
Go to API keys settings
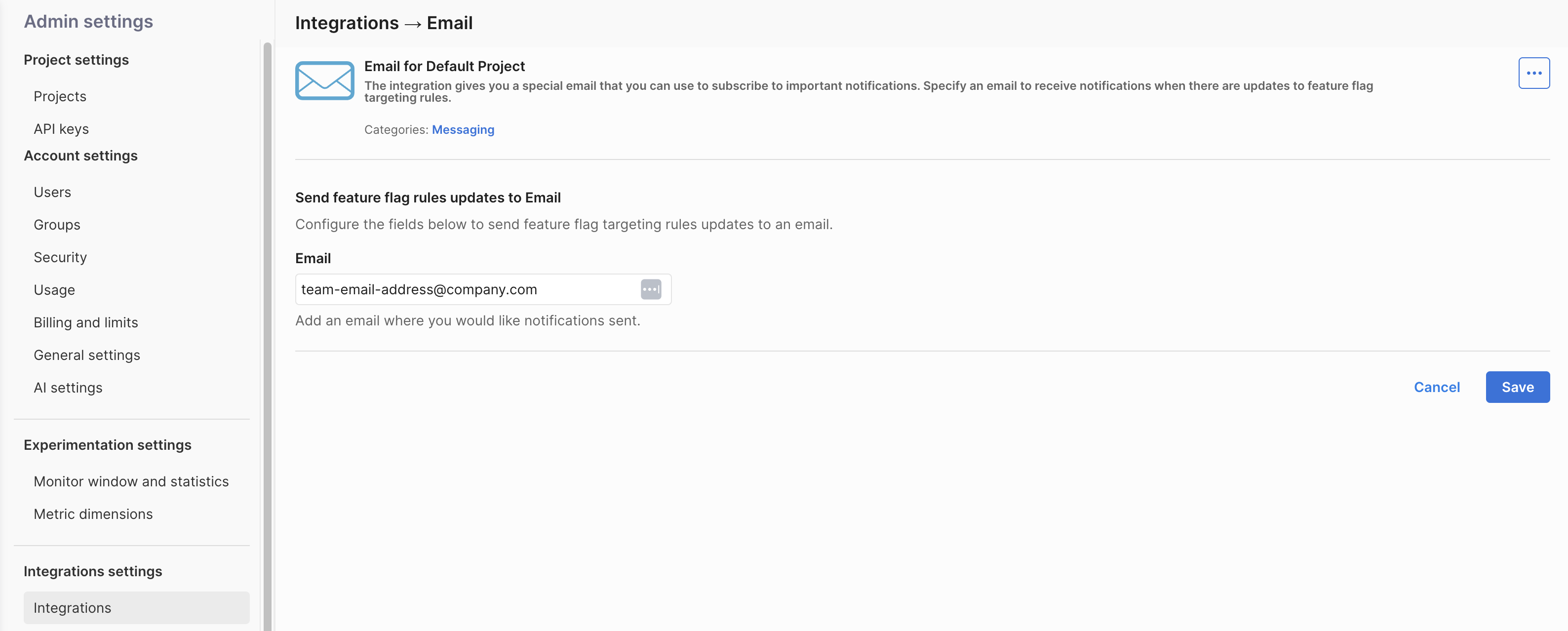click(61, 129)
